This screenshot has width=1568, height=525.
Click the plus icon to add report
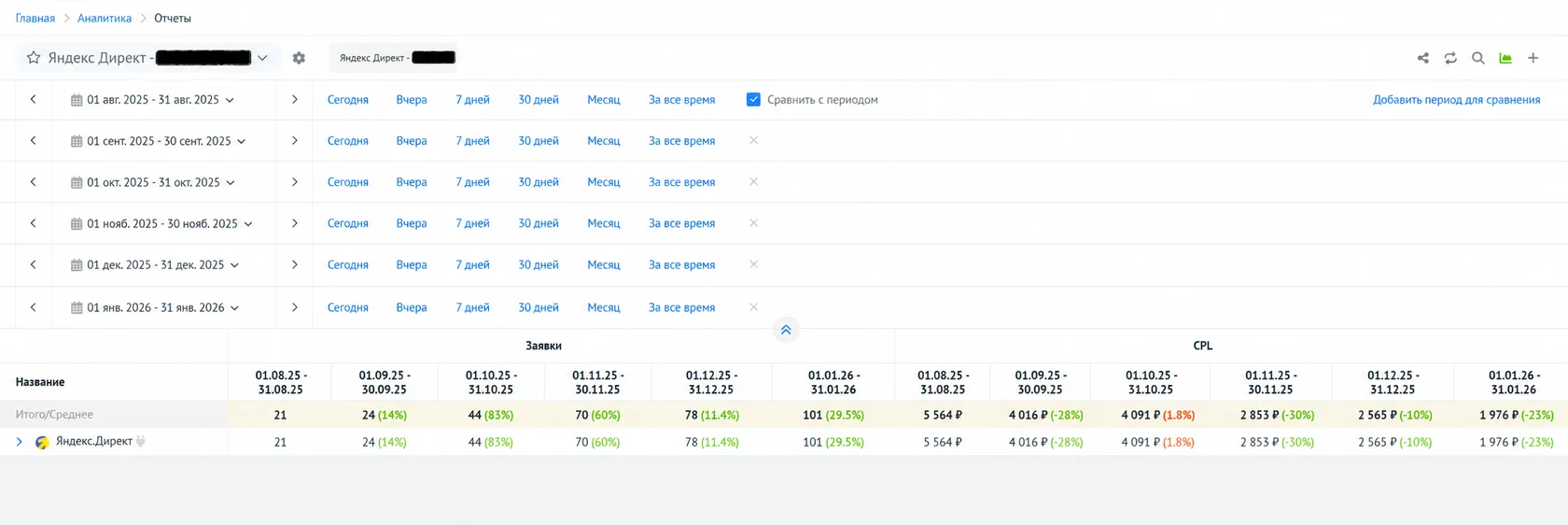pyautogui.click(x=1533, y=58)
